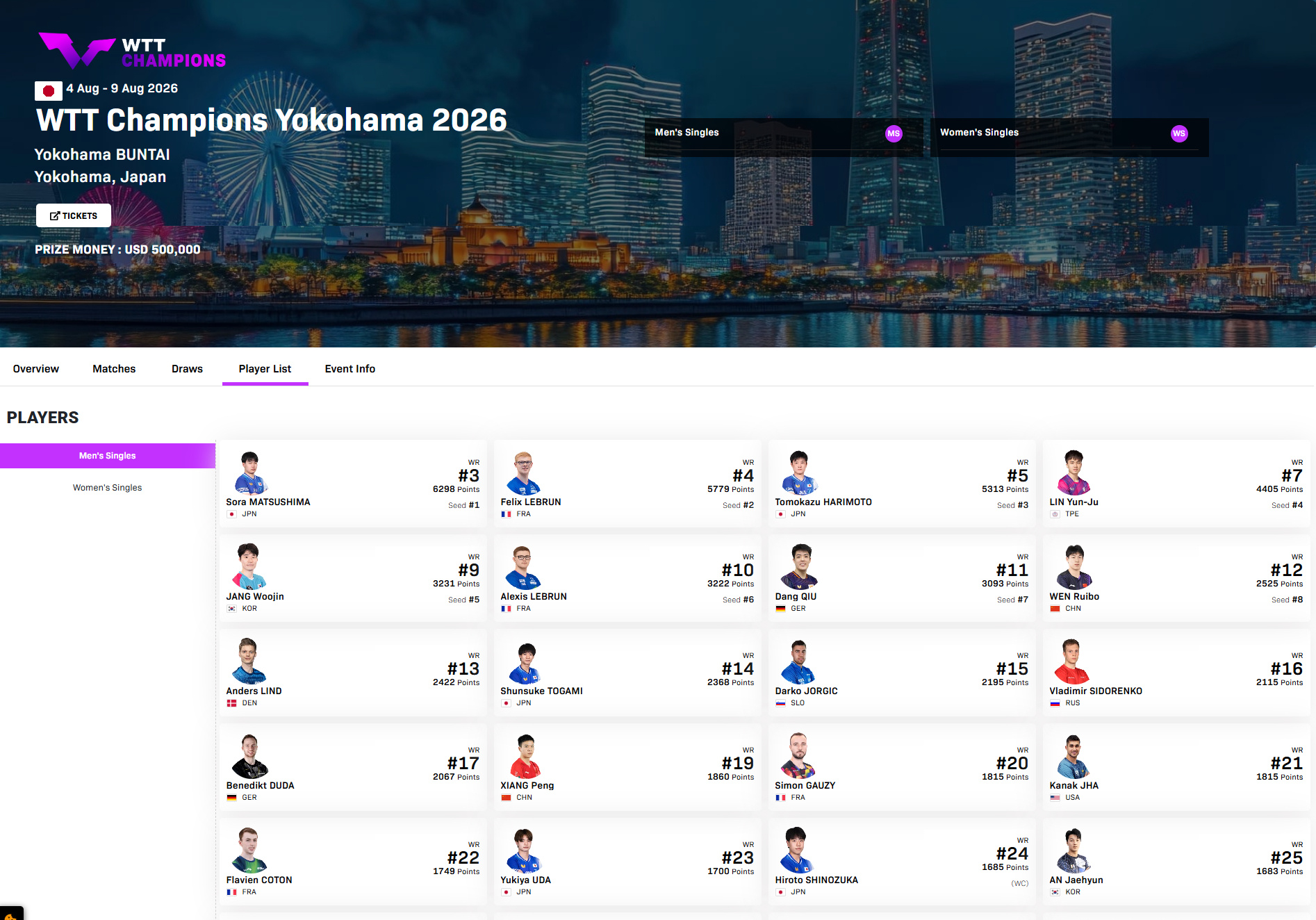Open the TICKETS external link button
This screenshot has width=1316, height=920.
pyautogui.click(x=74, y=215)
